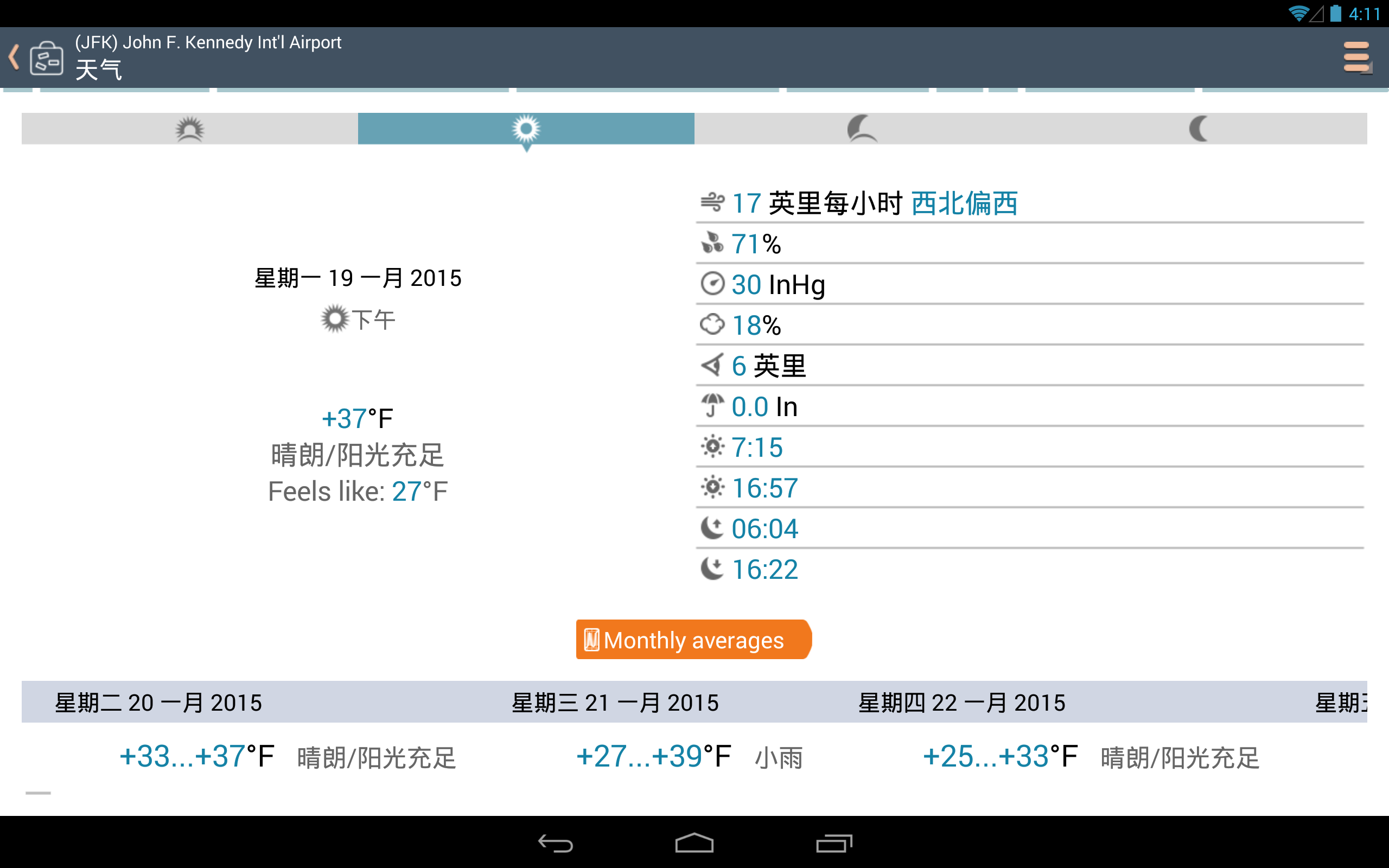Tap the humidity droplets icon

[x=712, y=244]
